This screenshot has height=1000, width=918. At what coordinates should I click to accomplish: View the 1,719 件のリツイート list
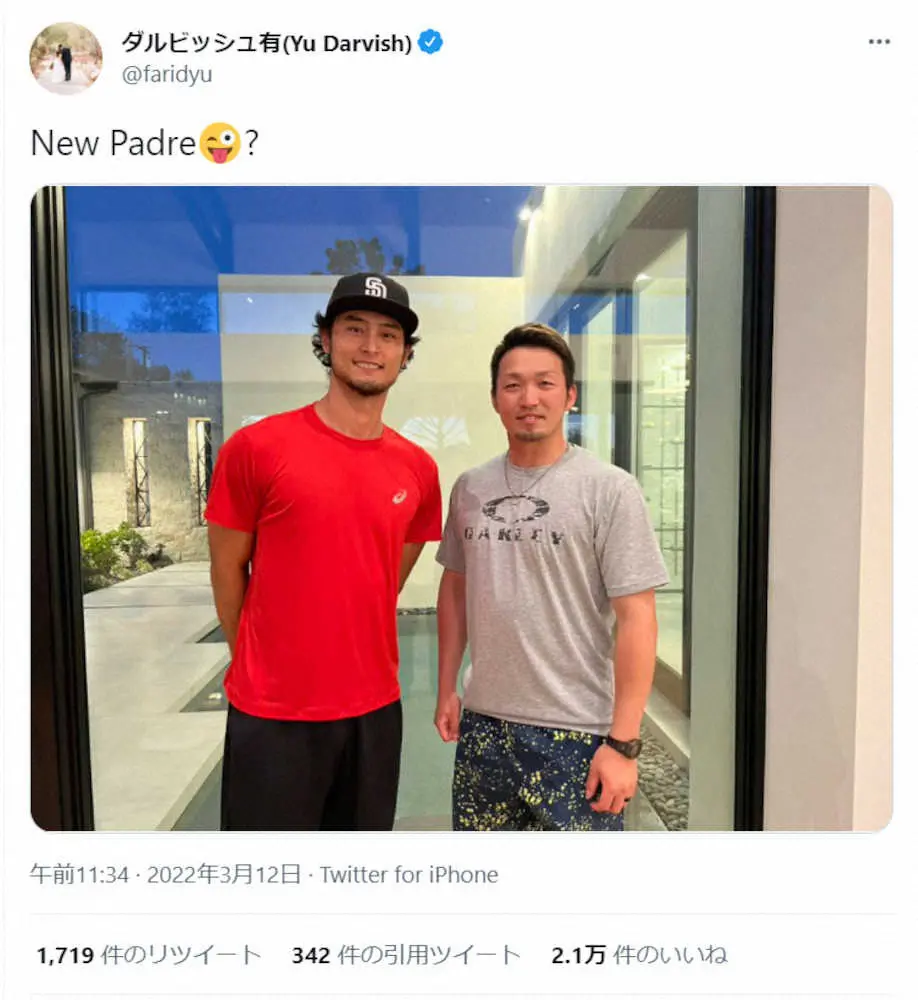coord(149,955)
